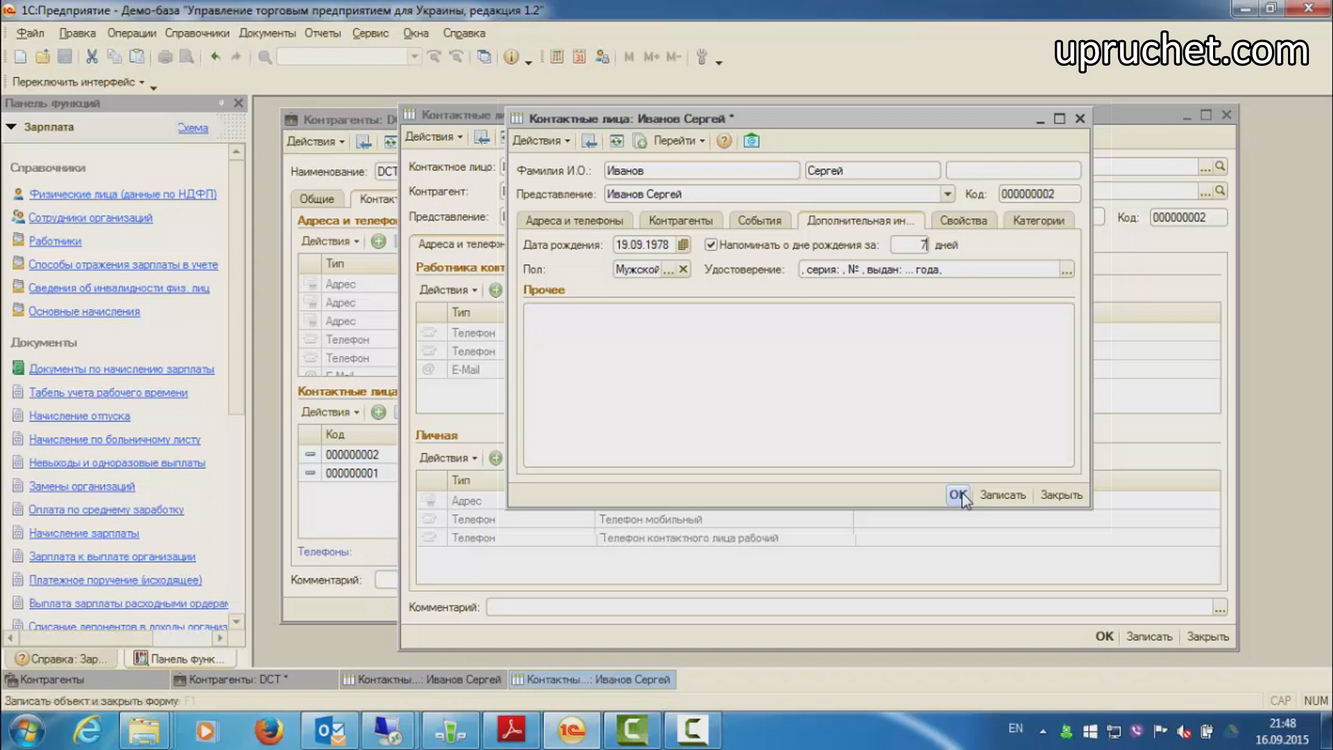
Task: Open the Представление dropdown arrow
Action: point(947,194)
